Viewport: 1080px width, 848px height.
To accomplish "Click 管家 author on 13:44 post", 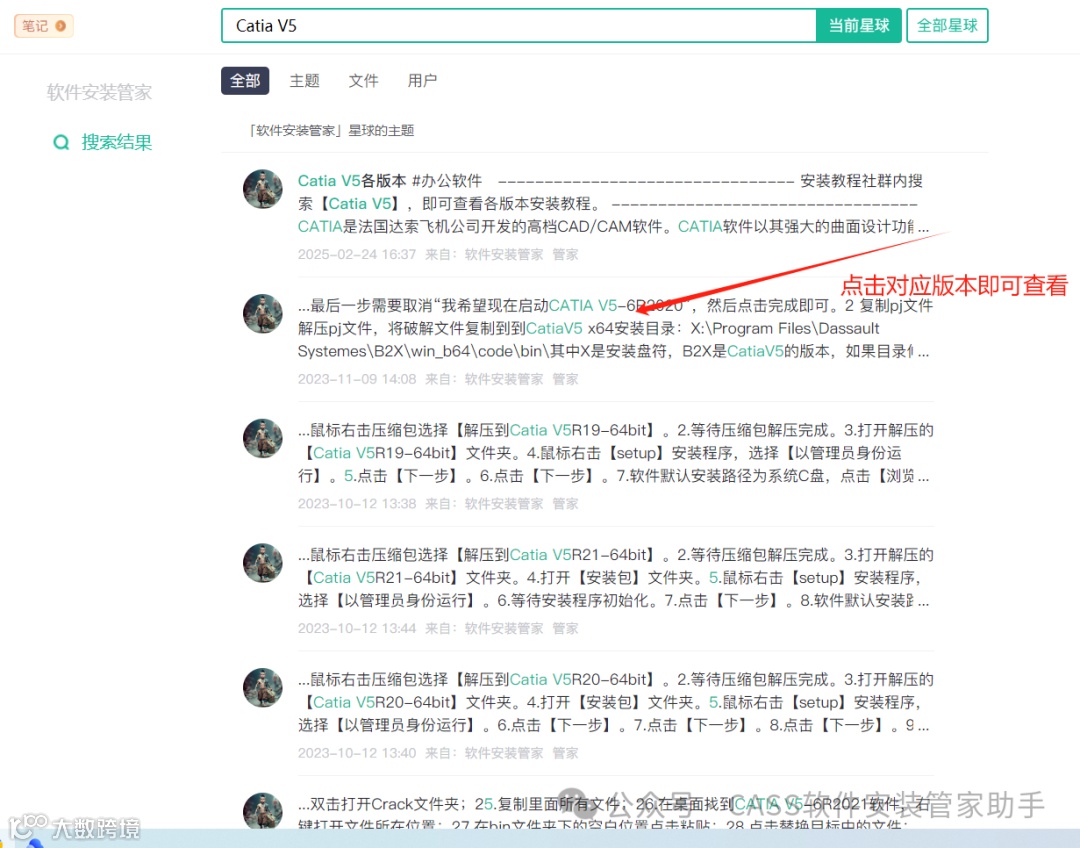I will pos(565,629).
